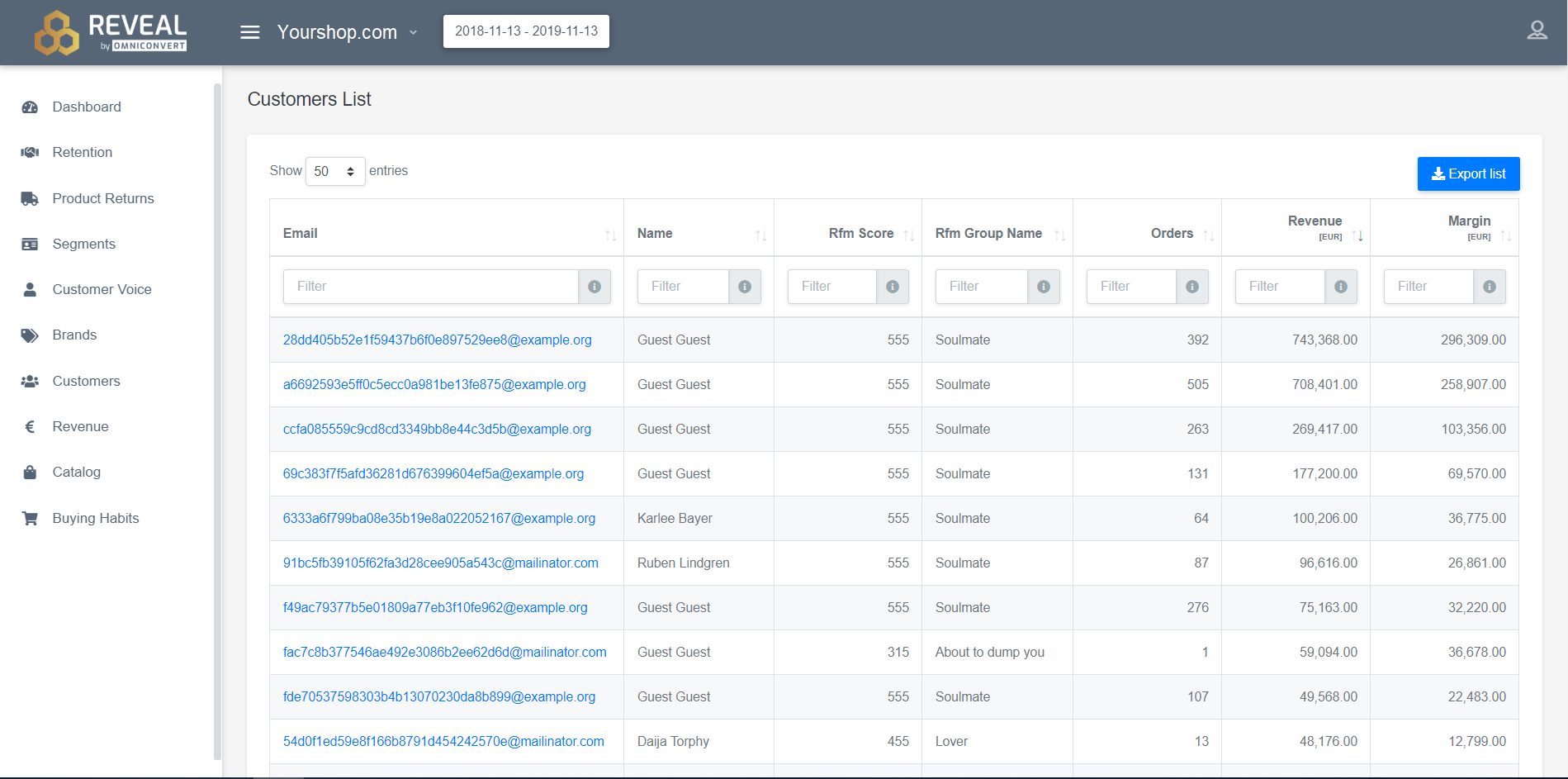The width and height of the screenshot is (1568, 779).
Task: Open customer 91bc5fb39105f62fa3d28cee905a543c@mailinator.com
Action: [441, 563]
